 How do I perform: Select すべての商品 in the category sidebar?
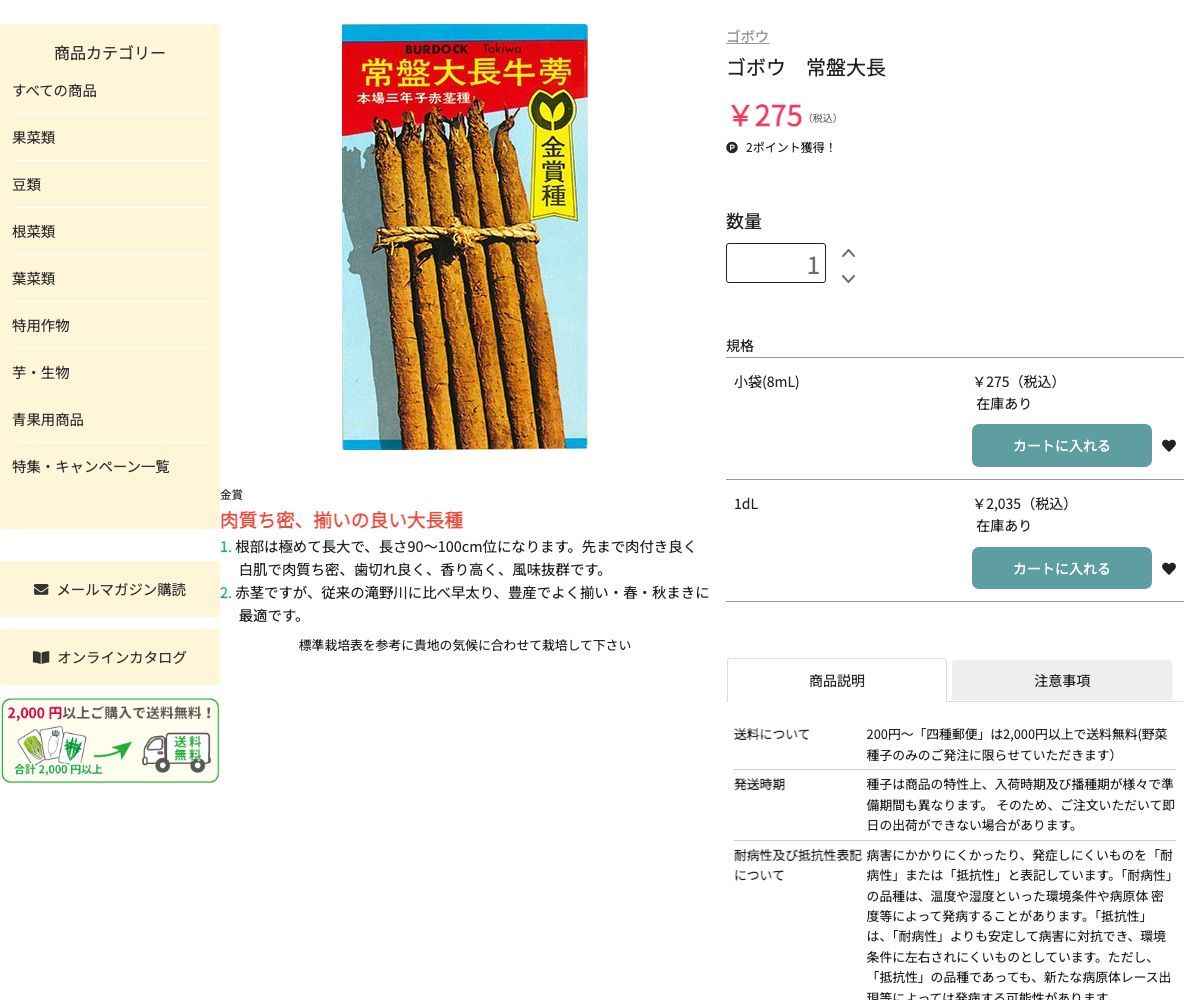(55, 90)
